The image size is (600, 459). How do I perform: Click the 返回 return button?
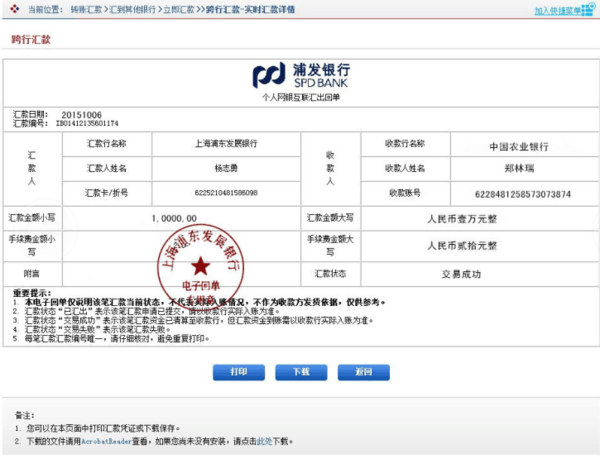click(364, 372)
